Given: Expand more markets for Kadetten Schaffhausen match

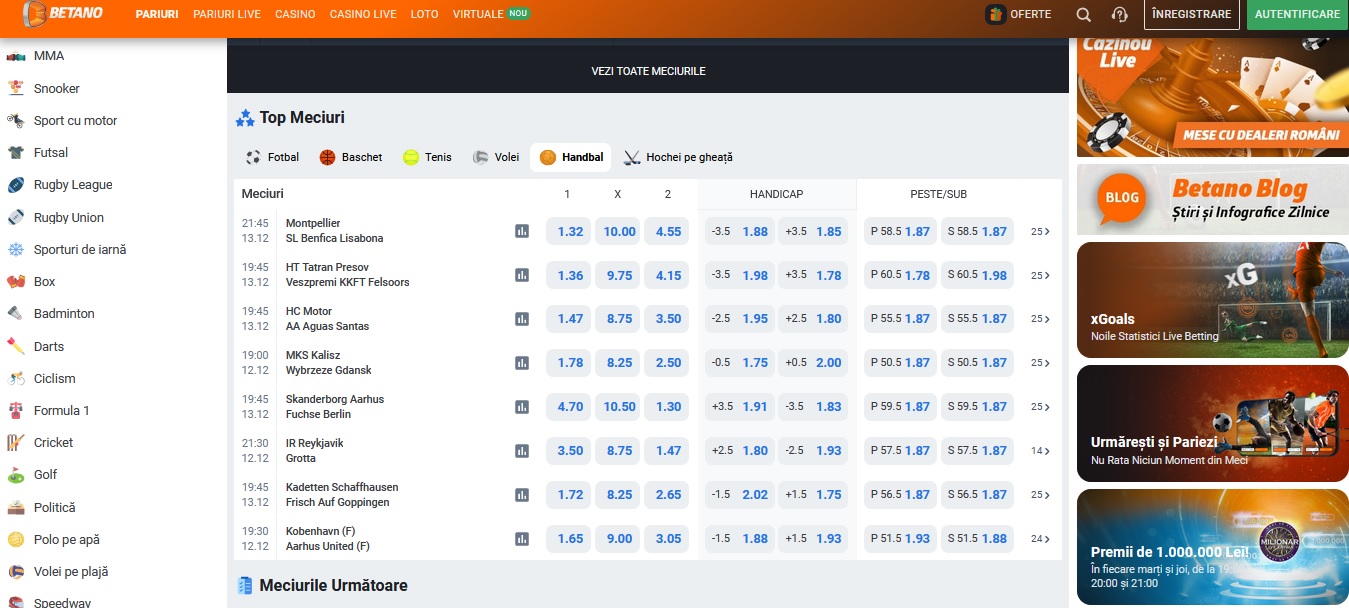Looking at the screenshot, I should tap(1041, 495).
